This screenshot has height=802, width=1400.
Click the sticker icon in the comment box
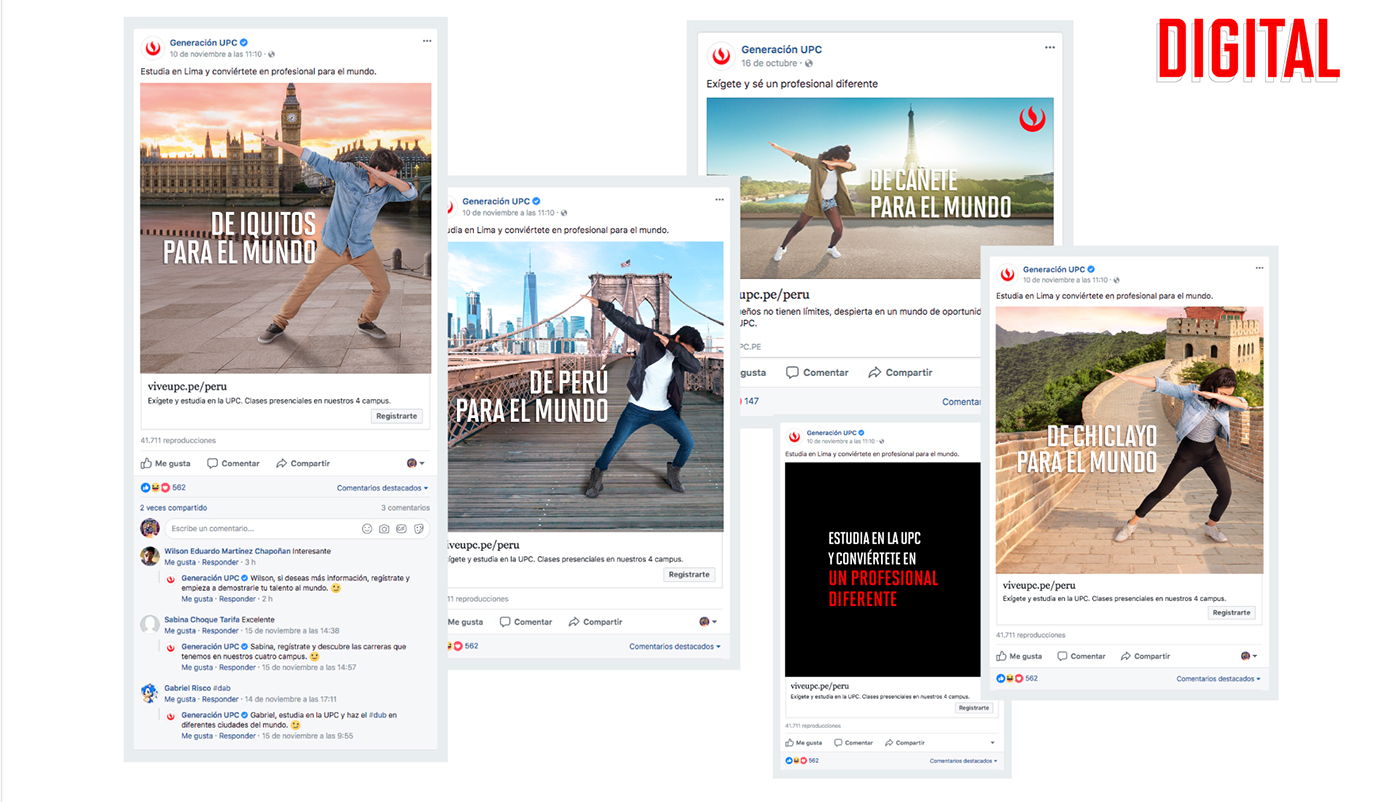tap(419, 528)
